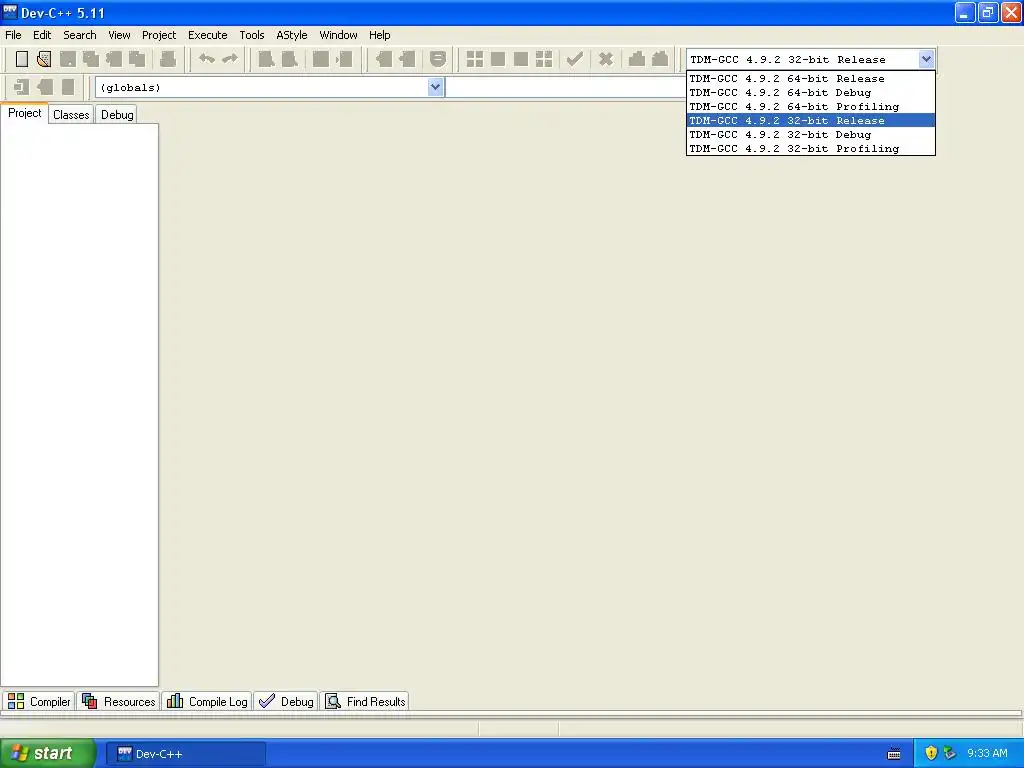Click the 9:33 AM system clock
This screenshot has height=768, width=1024.
pyautogui.click(x=987, y=753)
